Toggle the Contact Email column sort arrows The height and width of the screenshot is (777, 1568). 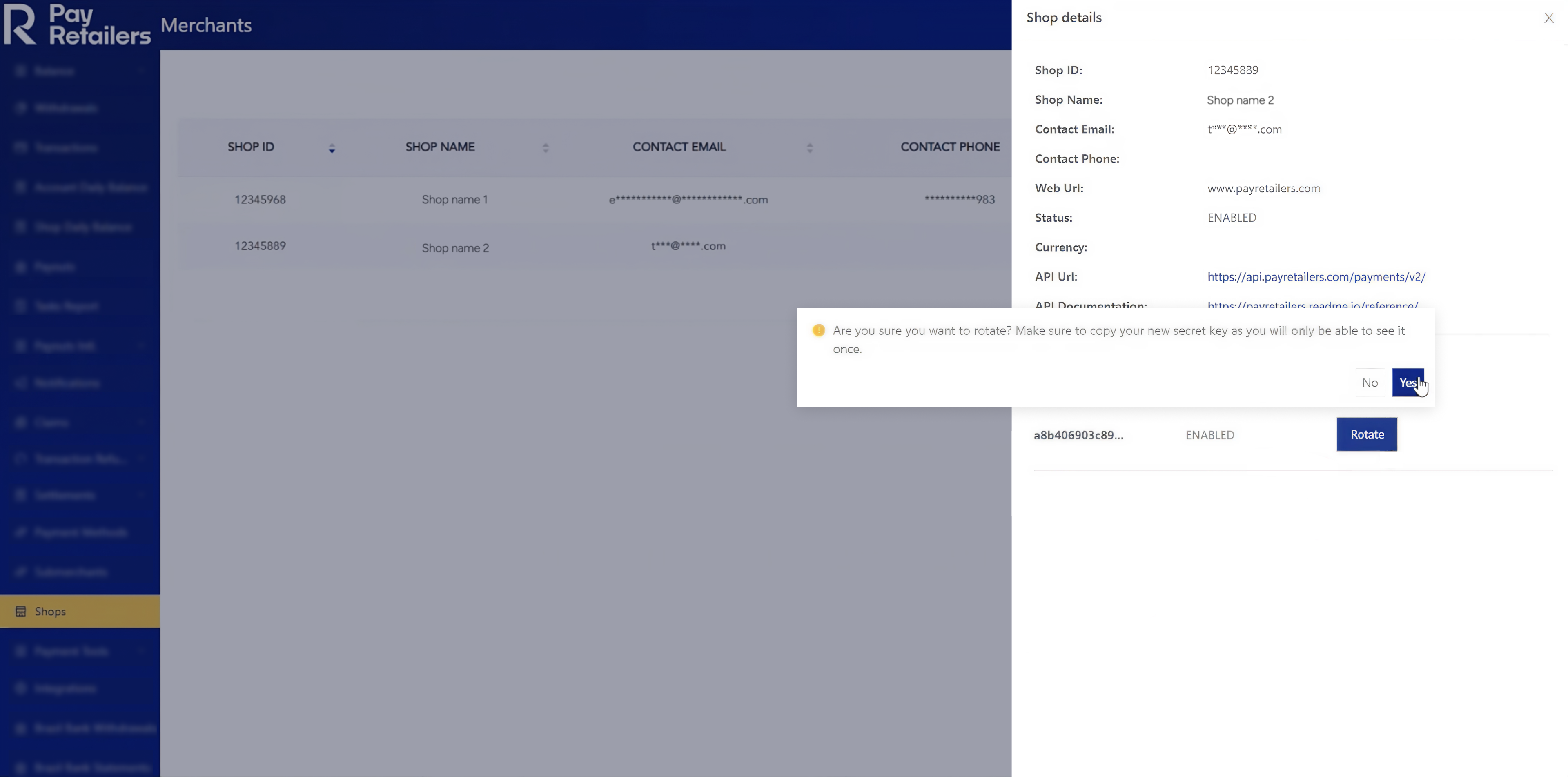click(x=809, y=148)
